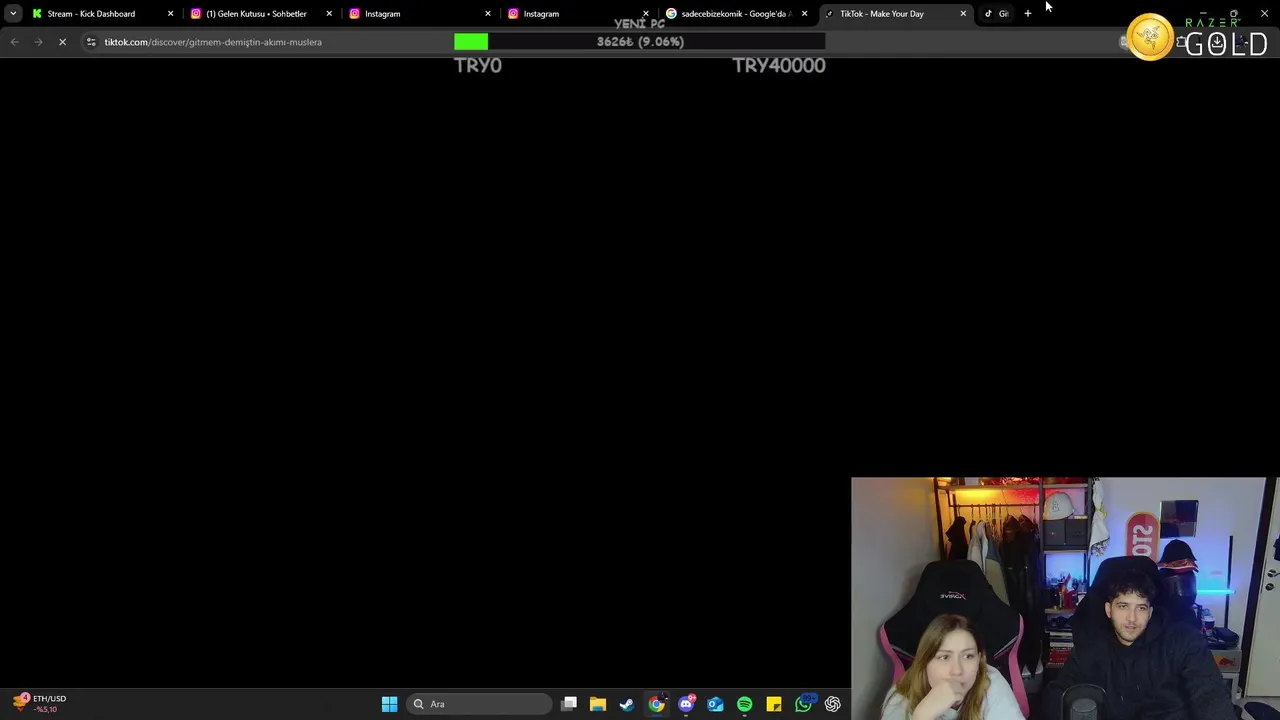Click the Ara taskbar search box
The image size is (1280, 720).
[x=480, y=704]
